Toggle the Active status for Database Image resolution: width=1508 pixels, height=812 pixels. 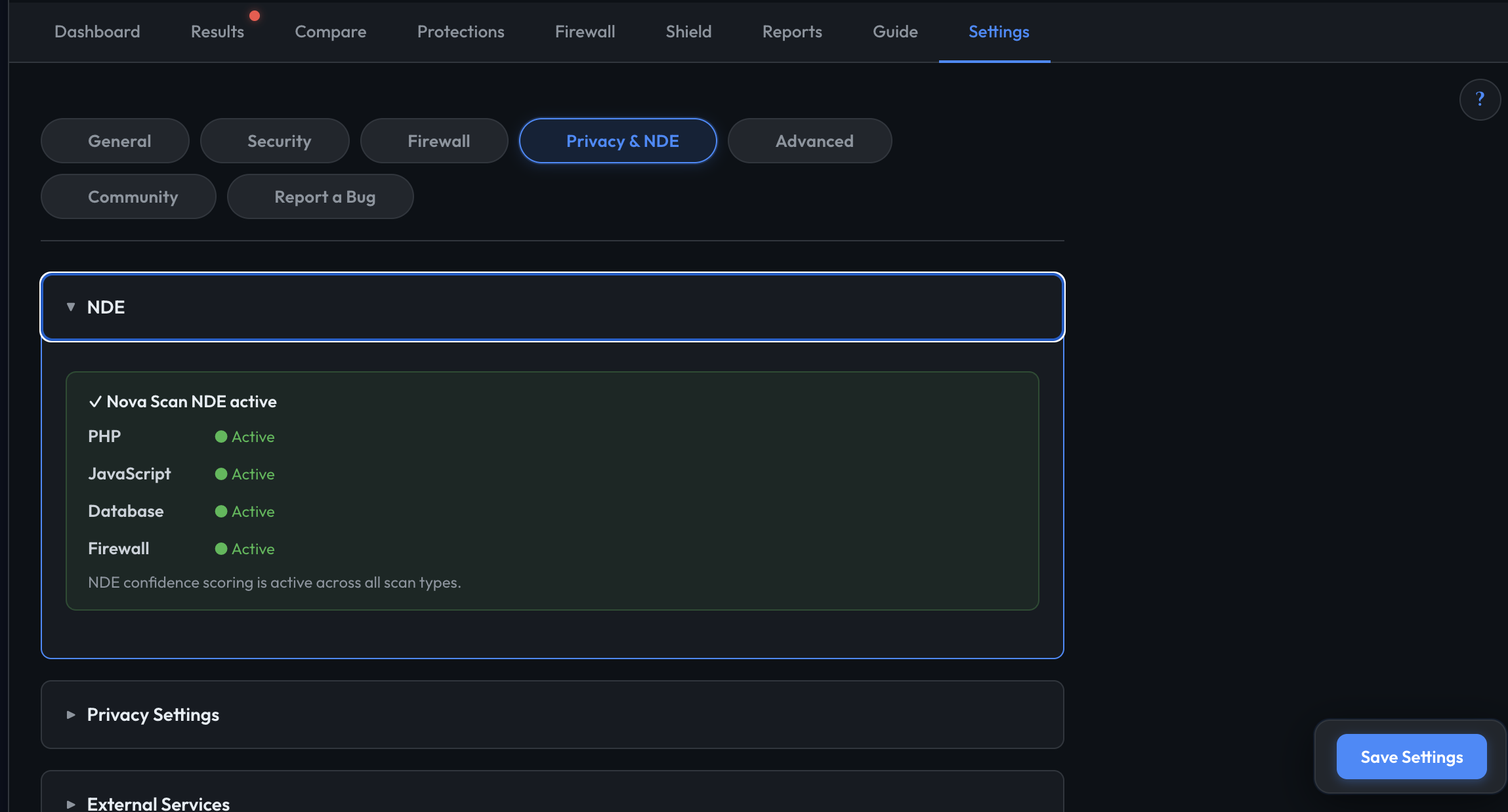tap(253, 511)
